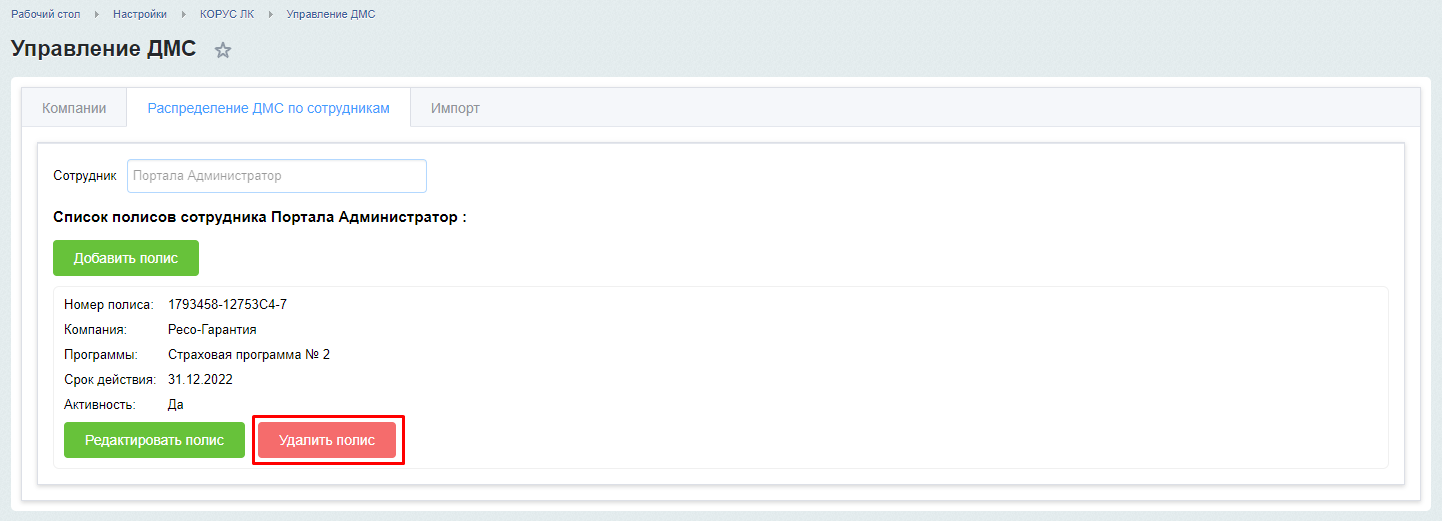Image resolution: width=1442 pixels, height=521 pixels.
Task: Switch to the Компании tab
Action: [74, 108]
